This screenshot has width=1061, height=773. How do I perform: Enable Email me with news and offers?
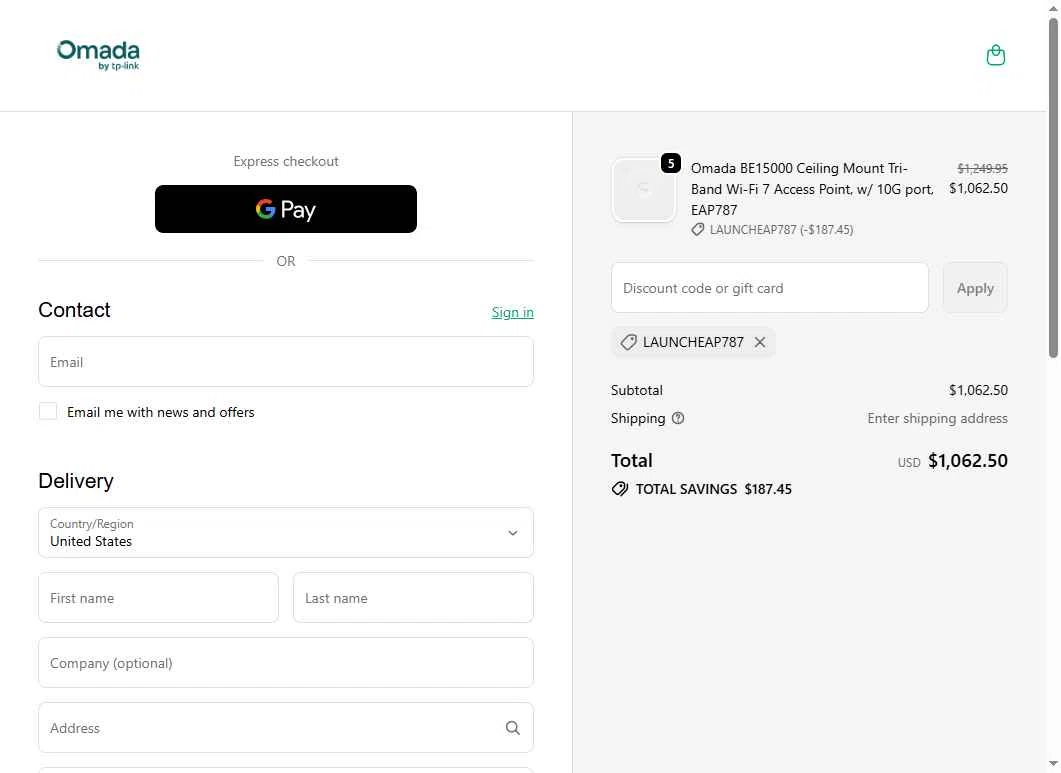point(48,411)
